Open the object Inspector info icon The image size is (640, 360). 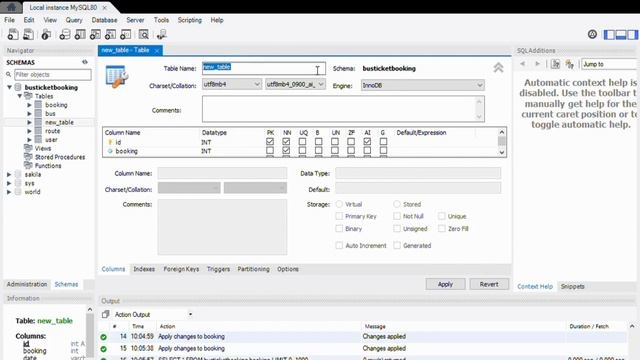click(x=46, y=35)
